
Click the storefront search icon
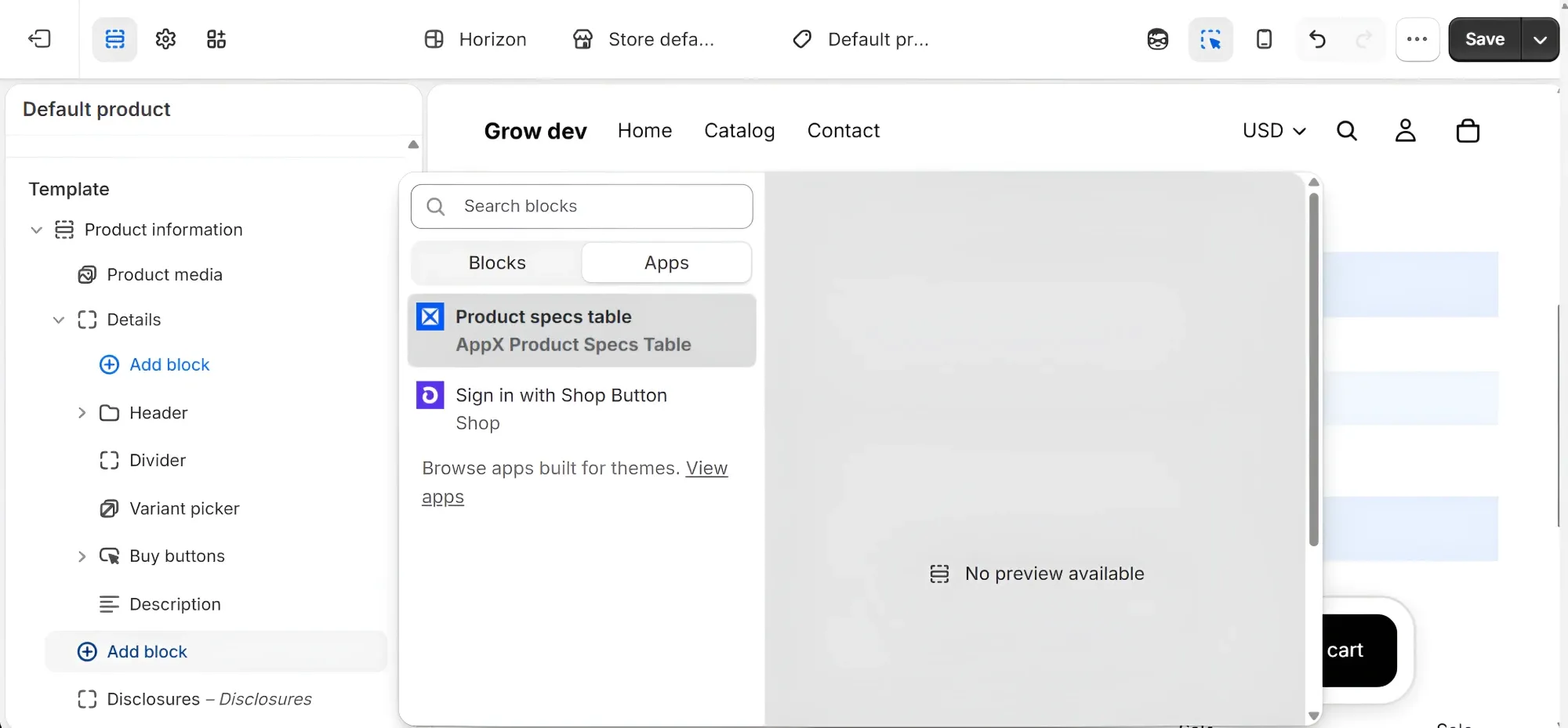click(x=1347, y=131)
